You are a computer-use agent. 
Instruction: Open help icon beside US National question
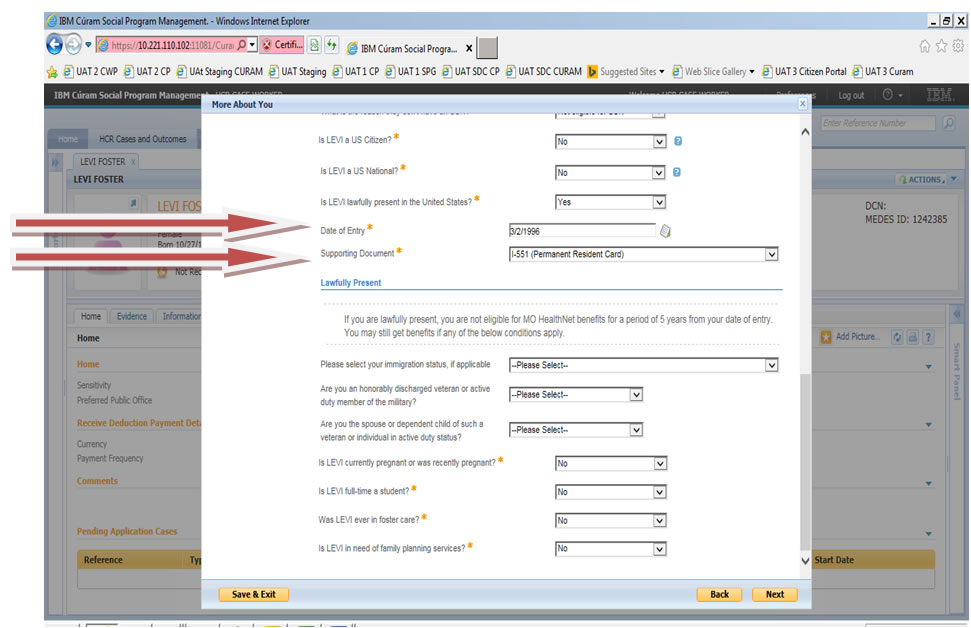(x=677, y=172)
